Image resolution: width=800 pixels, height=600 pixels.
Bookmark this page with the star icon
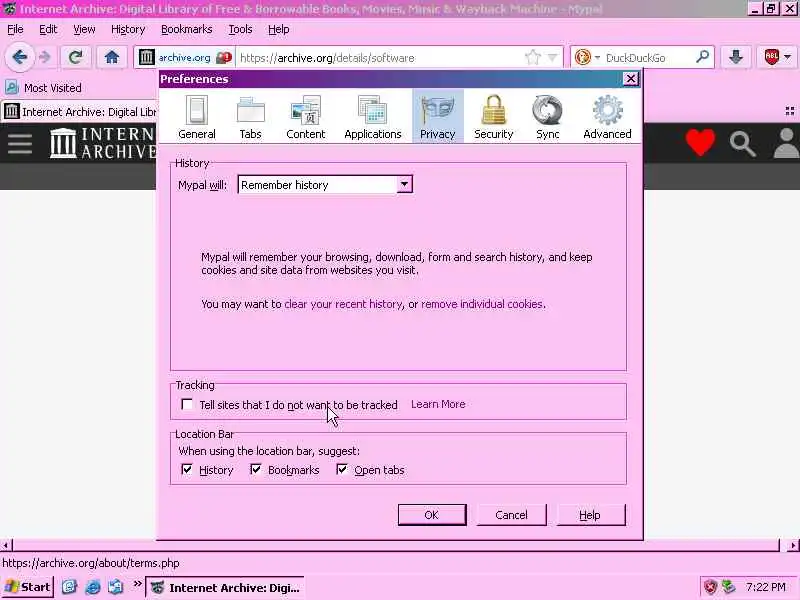click(532, 57)
